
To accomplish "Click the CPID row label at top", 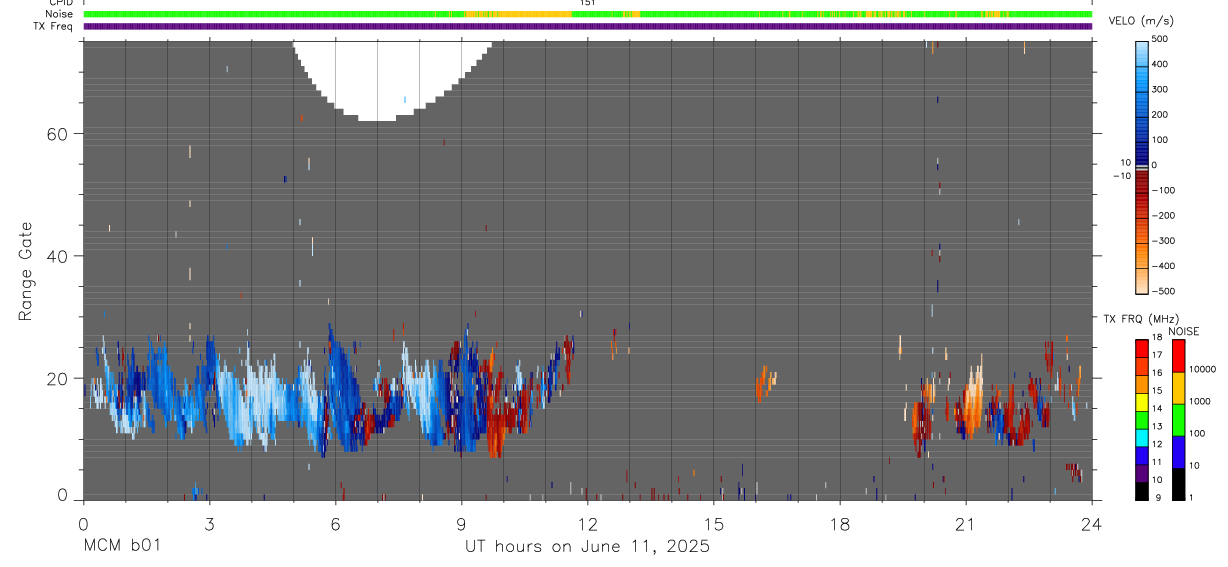I will point(61,3).
